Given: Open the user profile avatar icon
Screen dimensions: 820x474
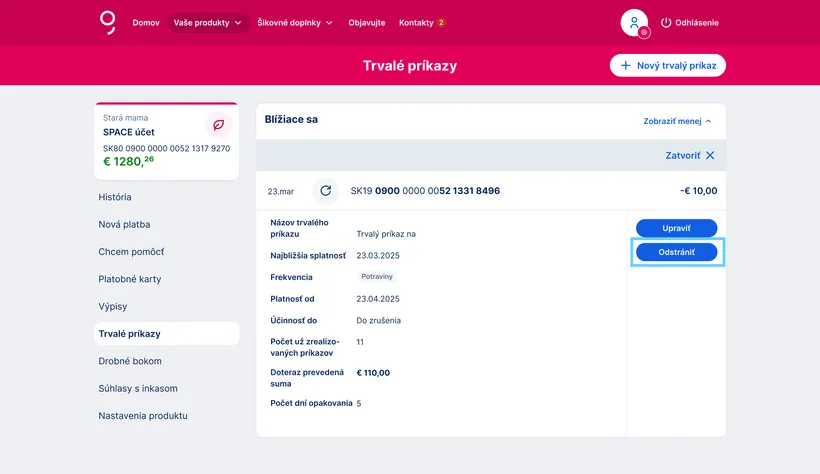Looking at the screenshot, I should (634, 22).
